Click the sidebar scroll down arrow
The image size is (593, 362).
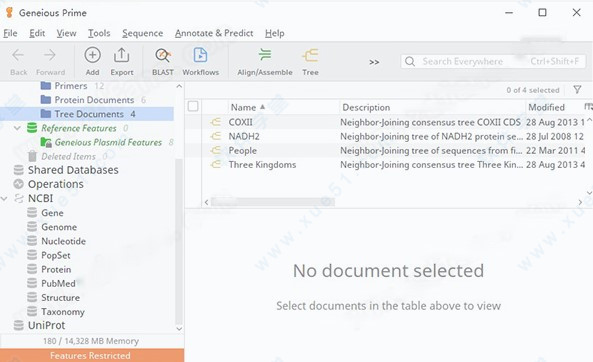(x=179, y=329)
